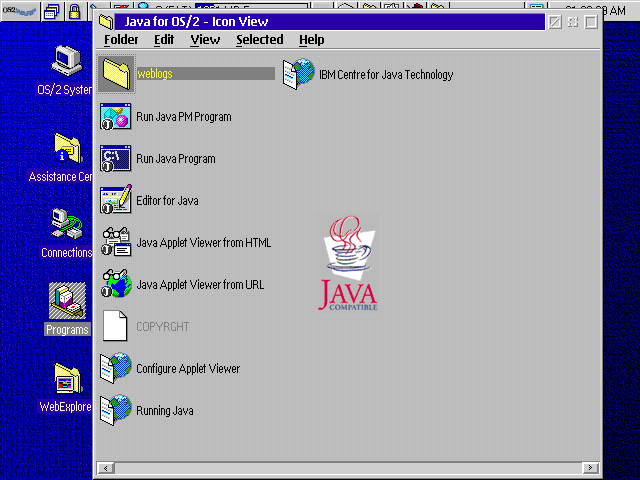Image resolution: width=640 pixels, height=480 pixels.
Task: Select the weblogs folder icon
Action: pos(116,74)
